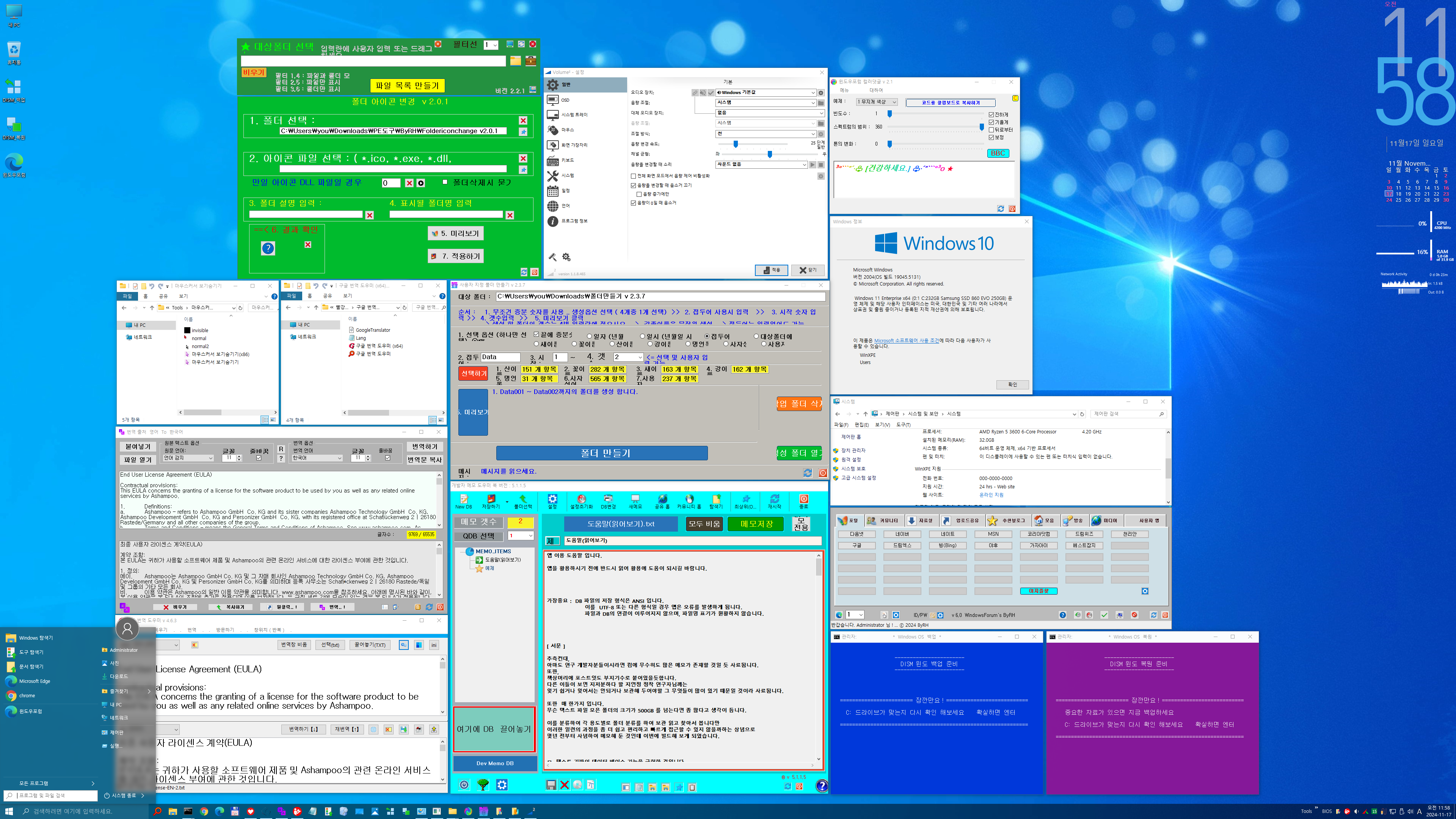The width and height of the screenshot is (1456, 819).
Task: Open the 보기 tab in the 마우스커서 explorer window
Action: (x=183, y=296)
